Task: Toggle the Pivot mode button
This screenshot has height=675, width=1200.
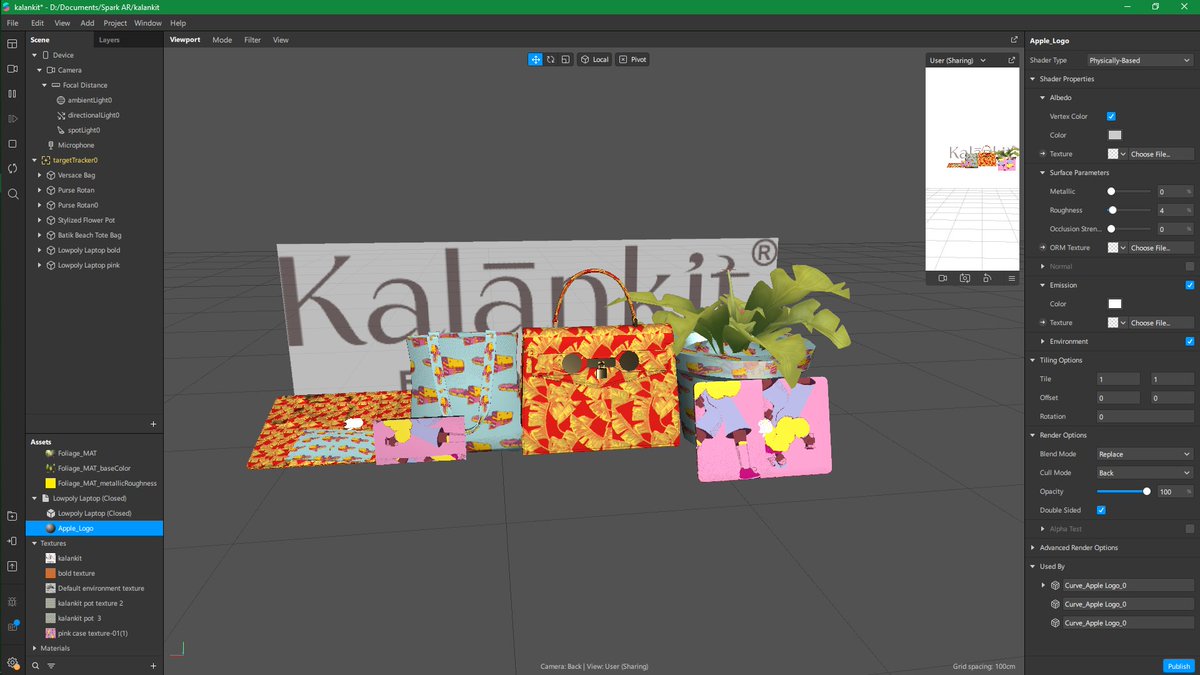Action: (x=632, y=59)
